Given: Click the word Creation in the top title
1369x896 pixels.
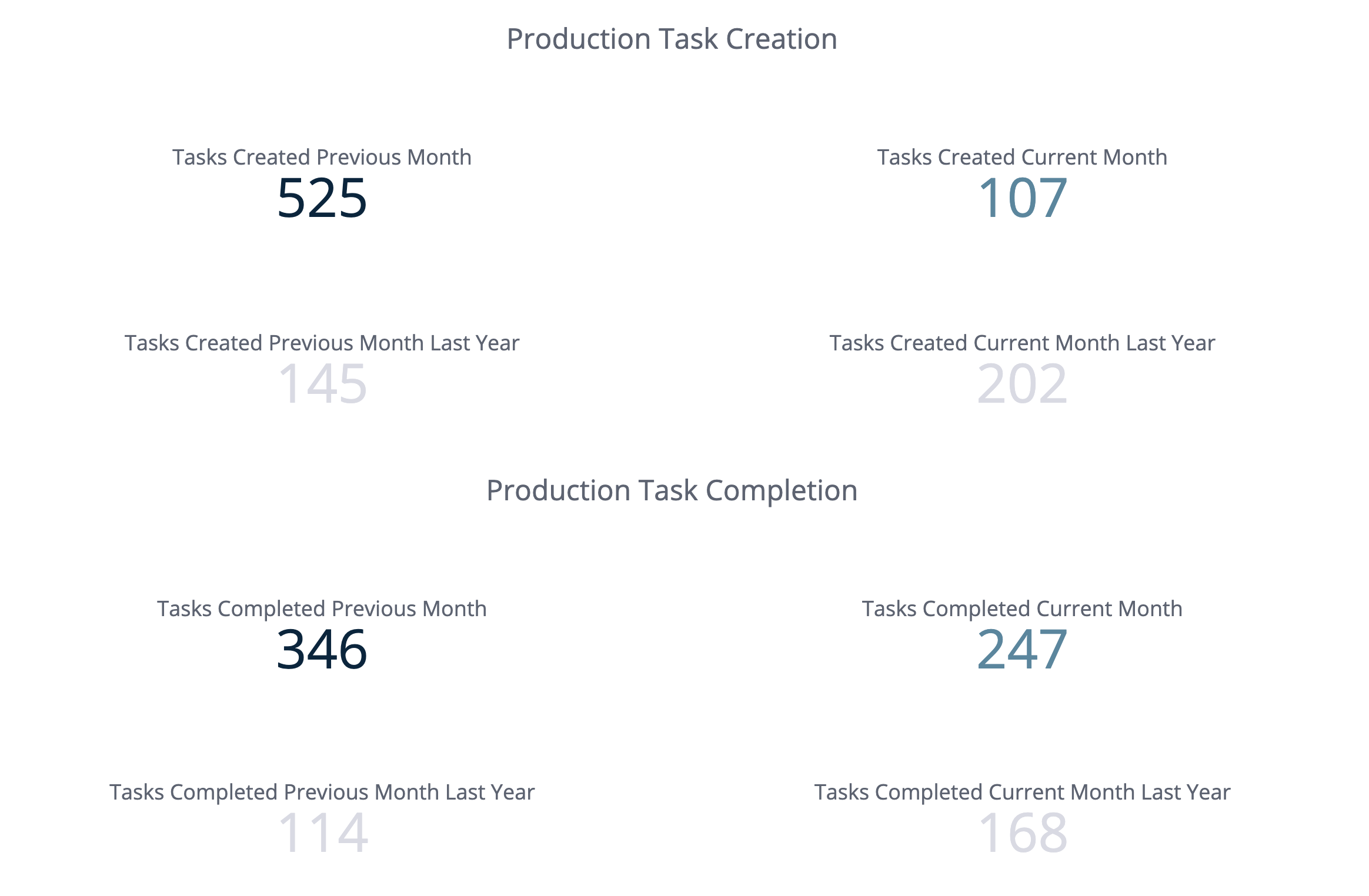Looking at the screenshot, I should point(782,39).
